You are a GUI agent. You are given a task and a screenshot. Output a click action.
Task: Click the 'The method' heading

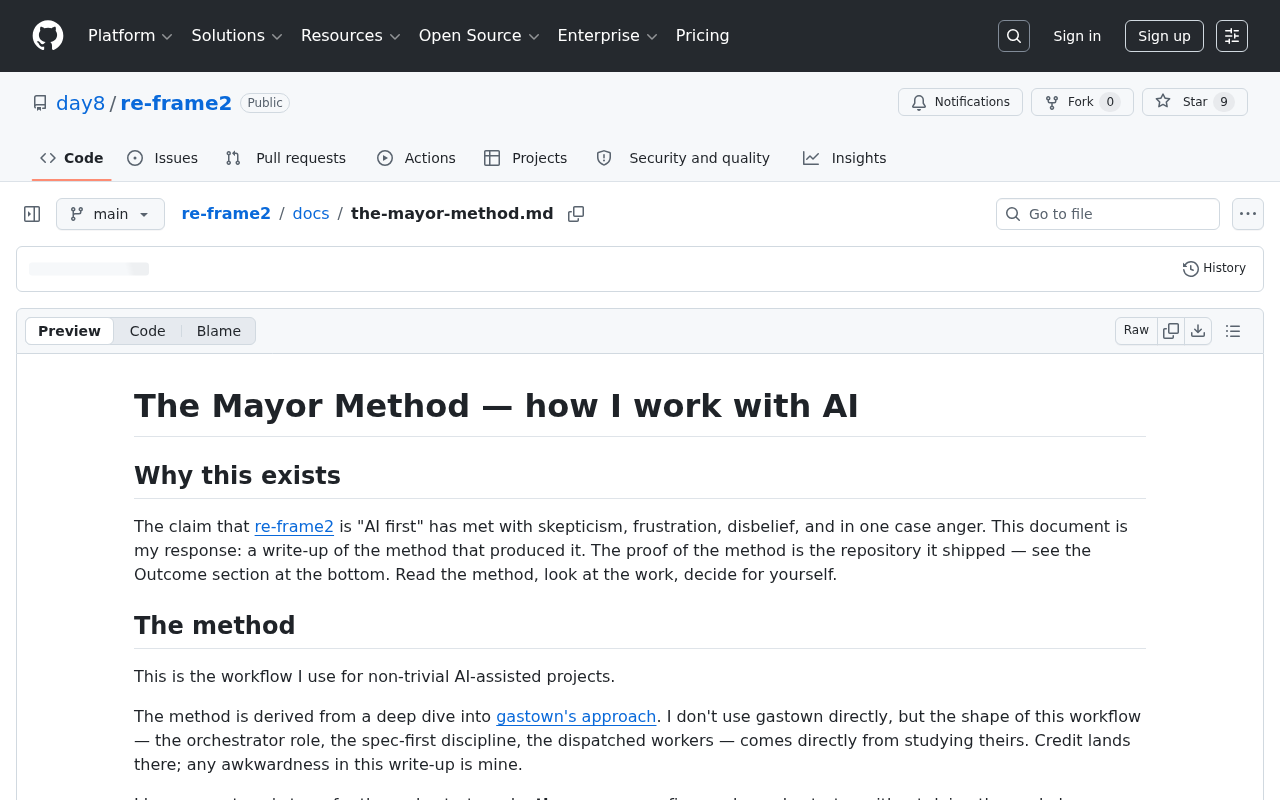(x=214, y=625)
